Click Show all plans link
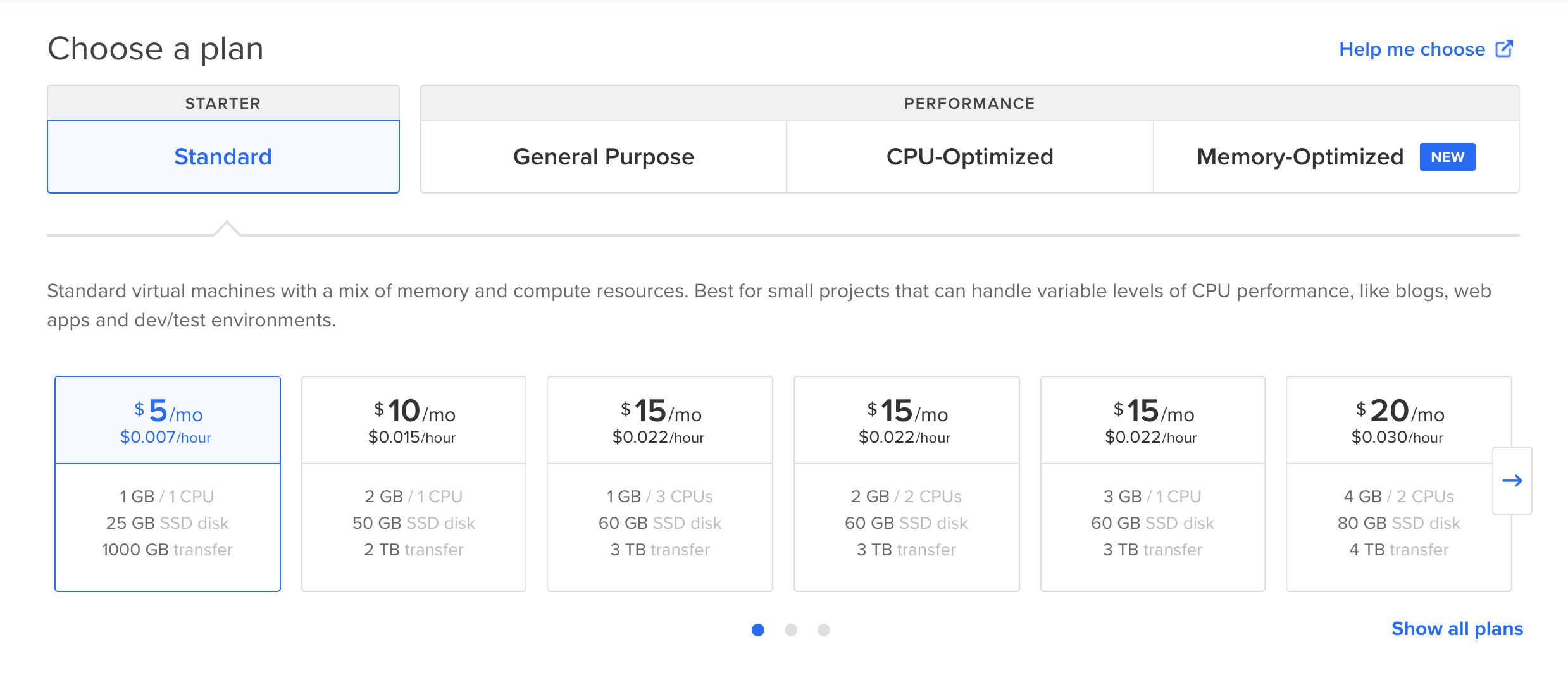Viewport: 1568px width, 673px height. 1457,629
